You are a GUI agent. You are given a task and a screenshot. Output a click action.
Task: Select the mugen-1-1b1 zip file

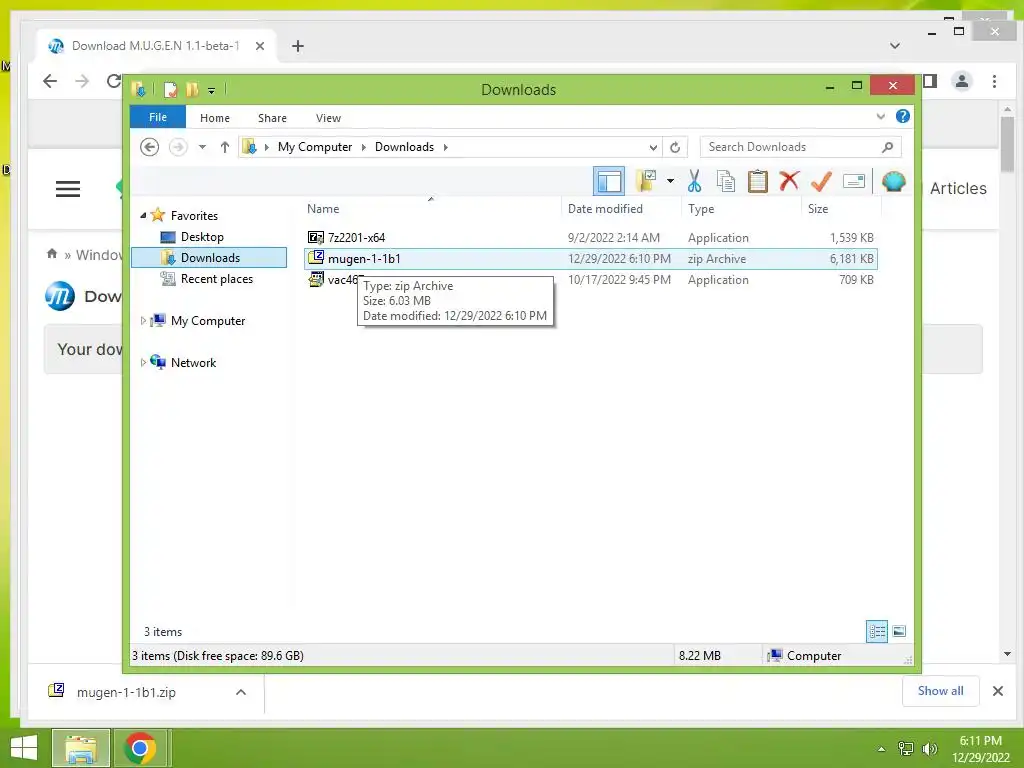[x=590, y=259]
